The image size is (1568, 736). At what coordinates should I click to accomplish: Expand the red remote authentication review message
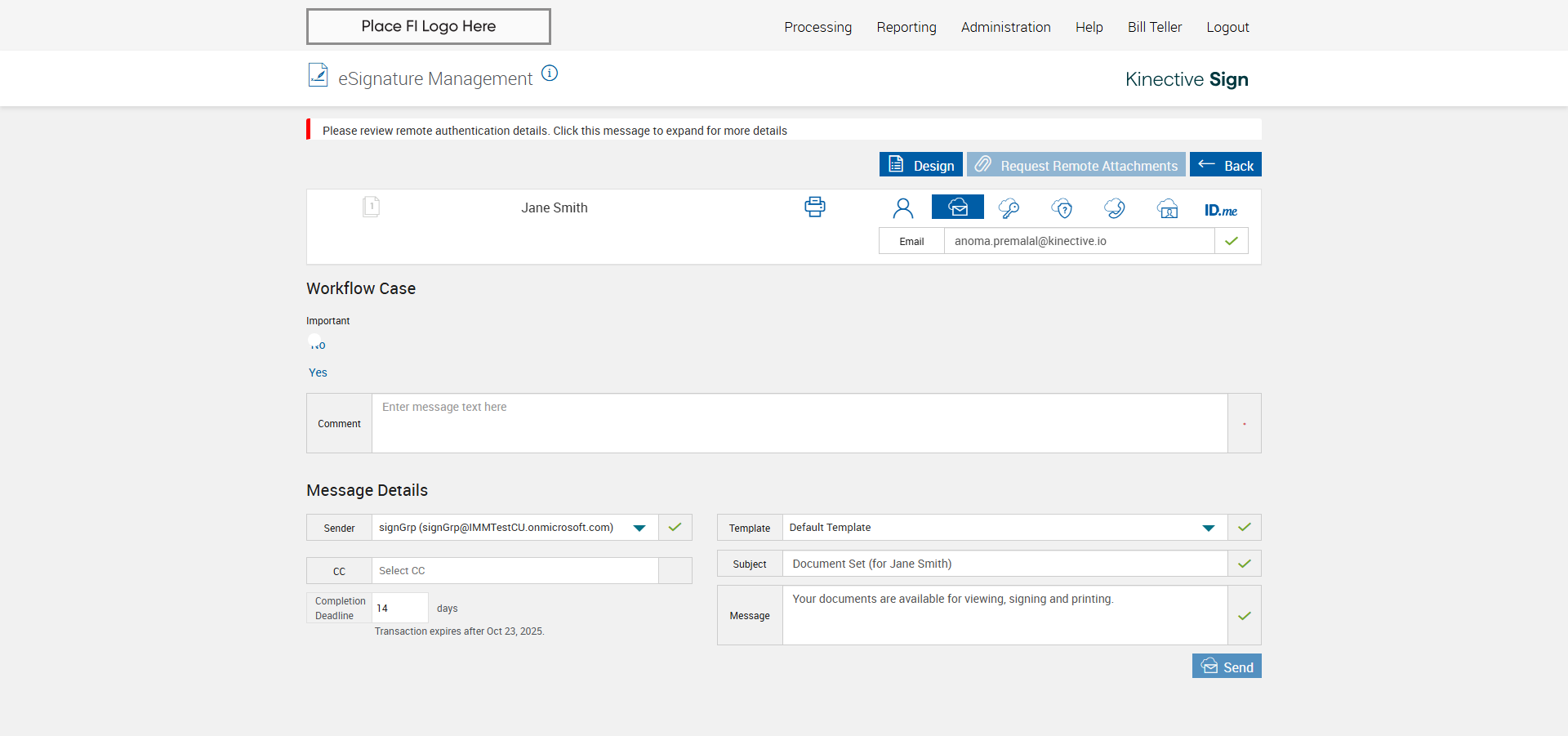click(x=555, y=131)
